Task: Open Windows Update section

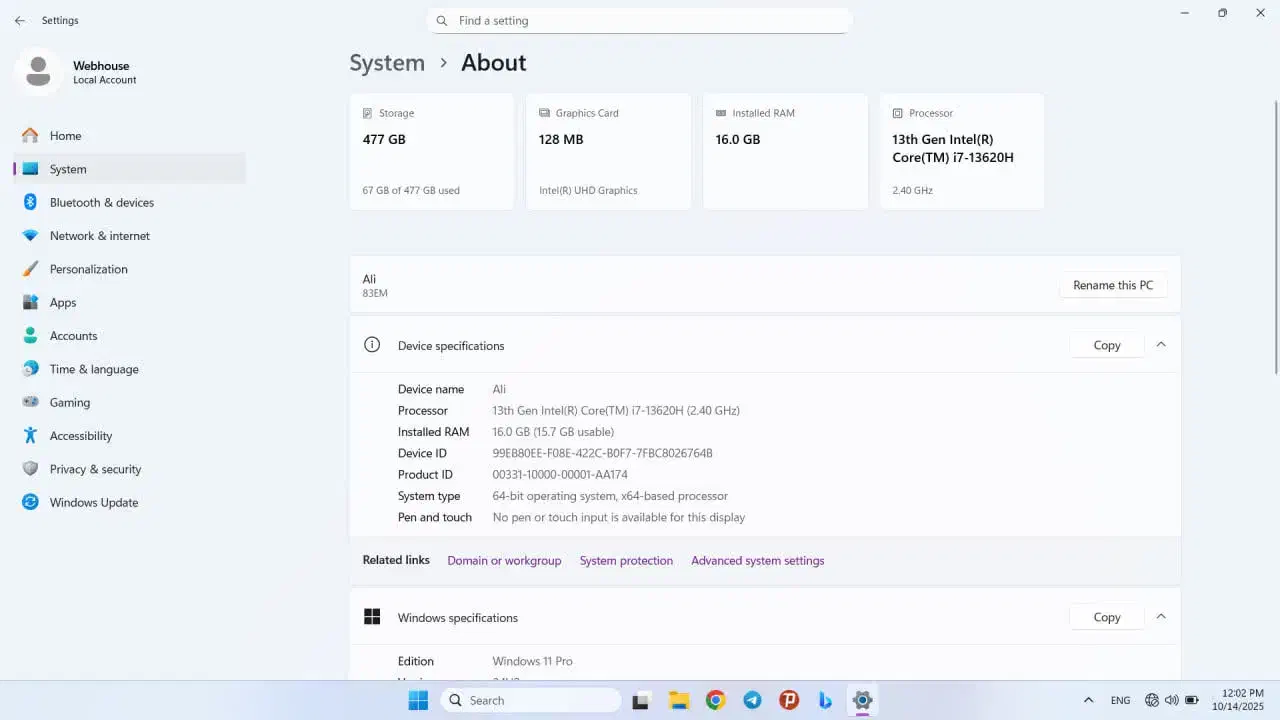Action: click(93, 502)
